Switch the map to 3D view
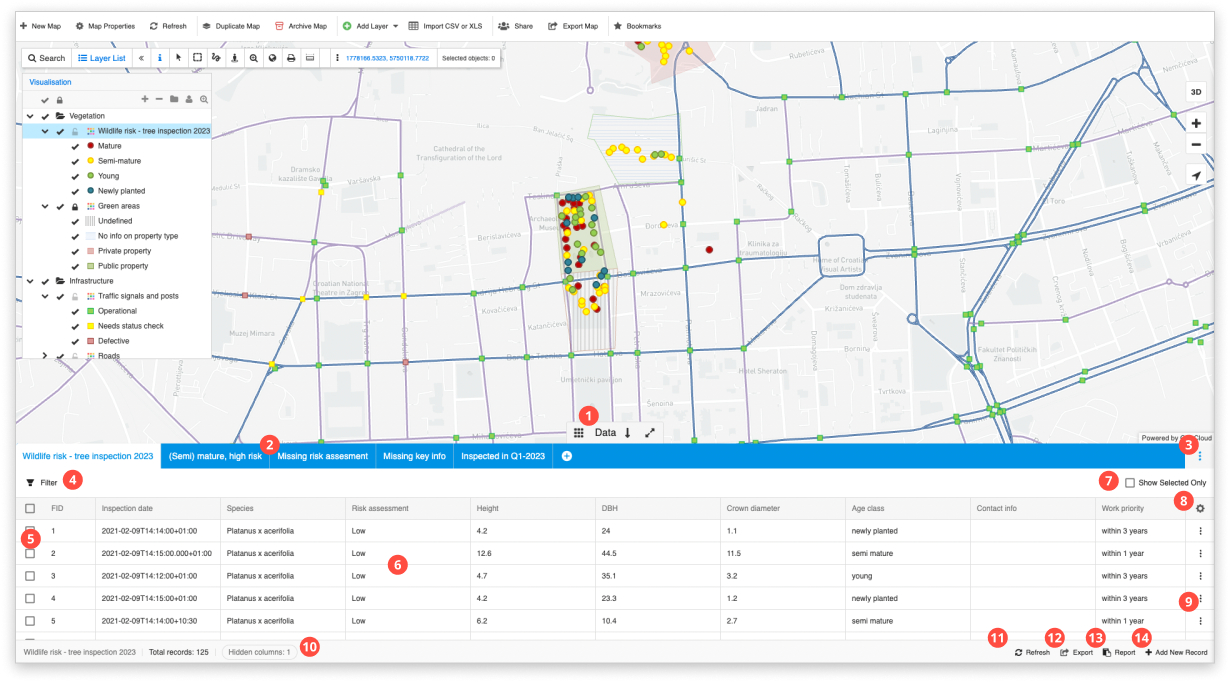This screenshot has width=1230, height=683. [x=1196, y=90]
